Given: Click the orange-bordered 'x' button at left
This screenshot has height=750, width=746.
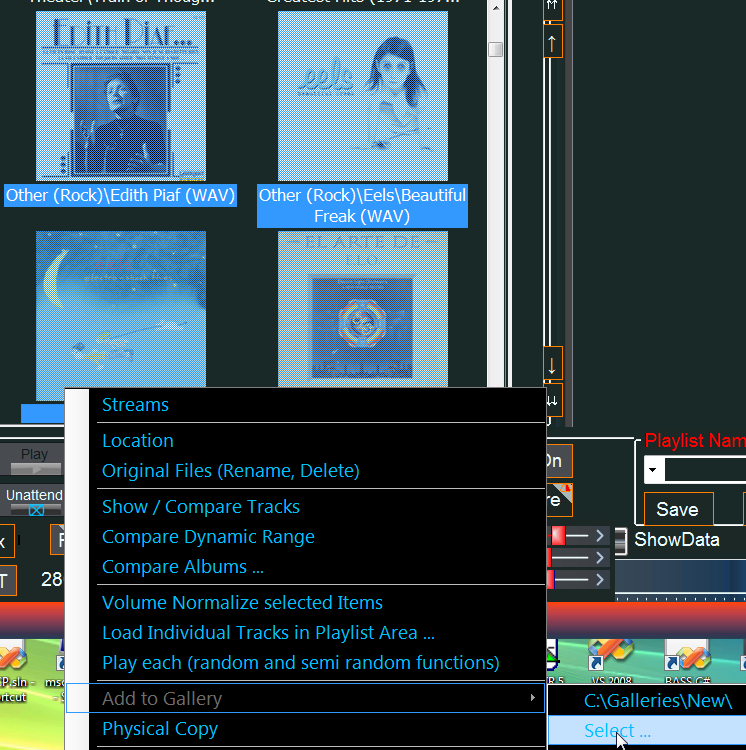Looking at the screenshot, I should [7, 541].
